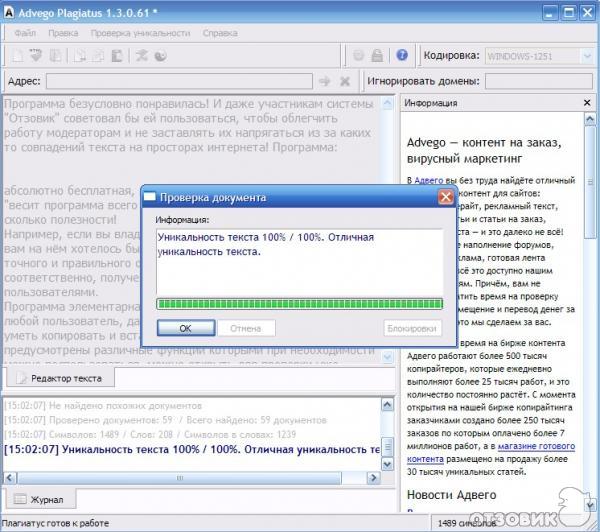Click text editor scrollbar up arrow
The image size is (600, 532).
[x=388, y=104]
